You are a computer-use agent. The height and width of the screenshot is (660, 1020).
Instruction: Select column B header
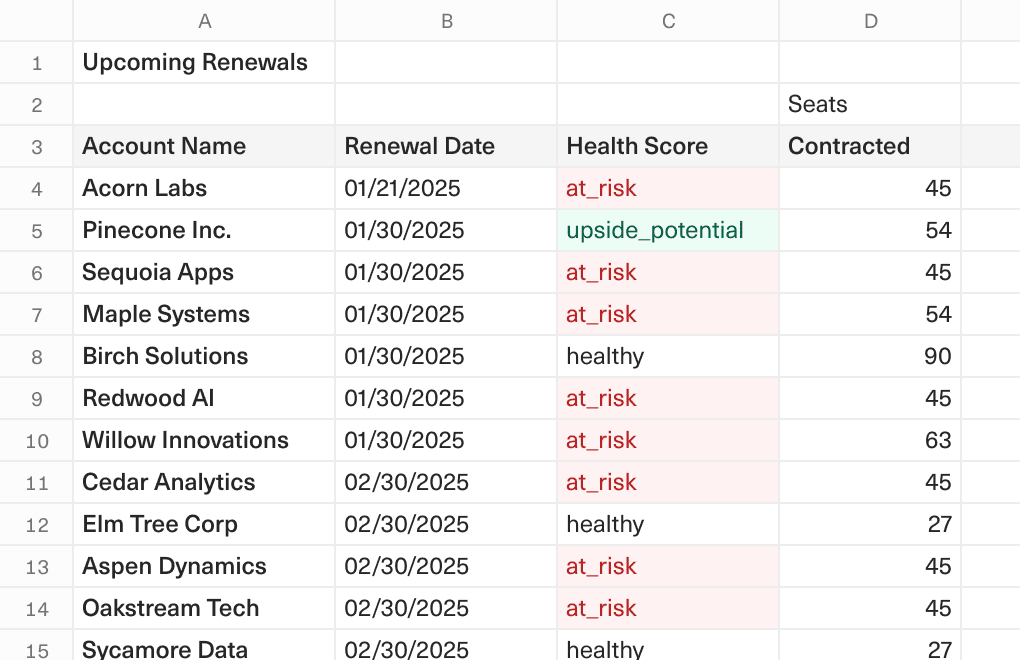pyautogui.click(x=446, y=20)
